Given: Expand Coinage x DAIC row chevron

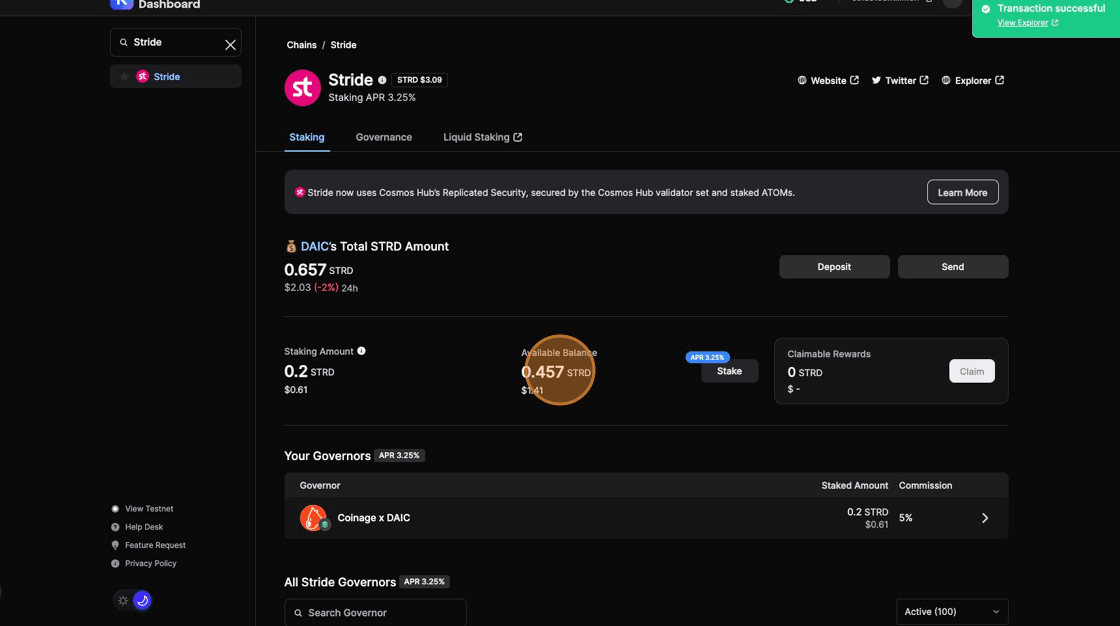Looking at the screenshot, I should [x=984, y=518].
